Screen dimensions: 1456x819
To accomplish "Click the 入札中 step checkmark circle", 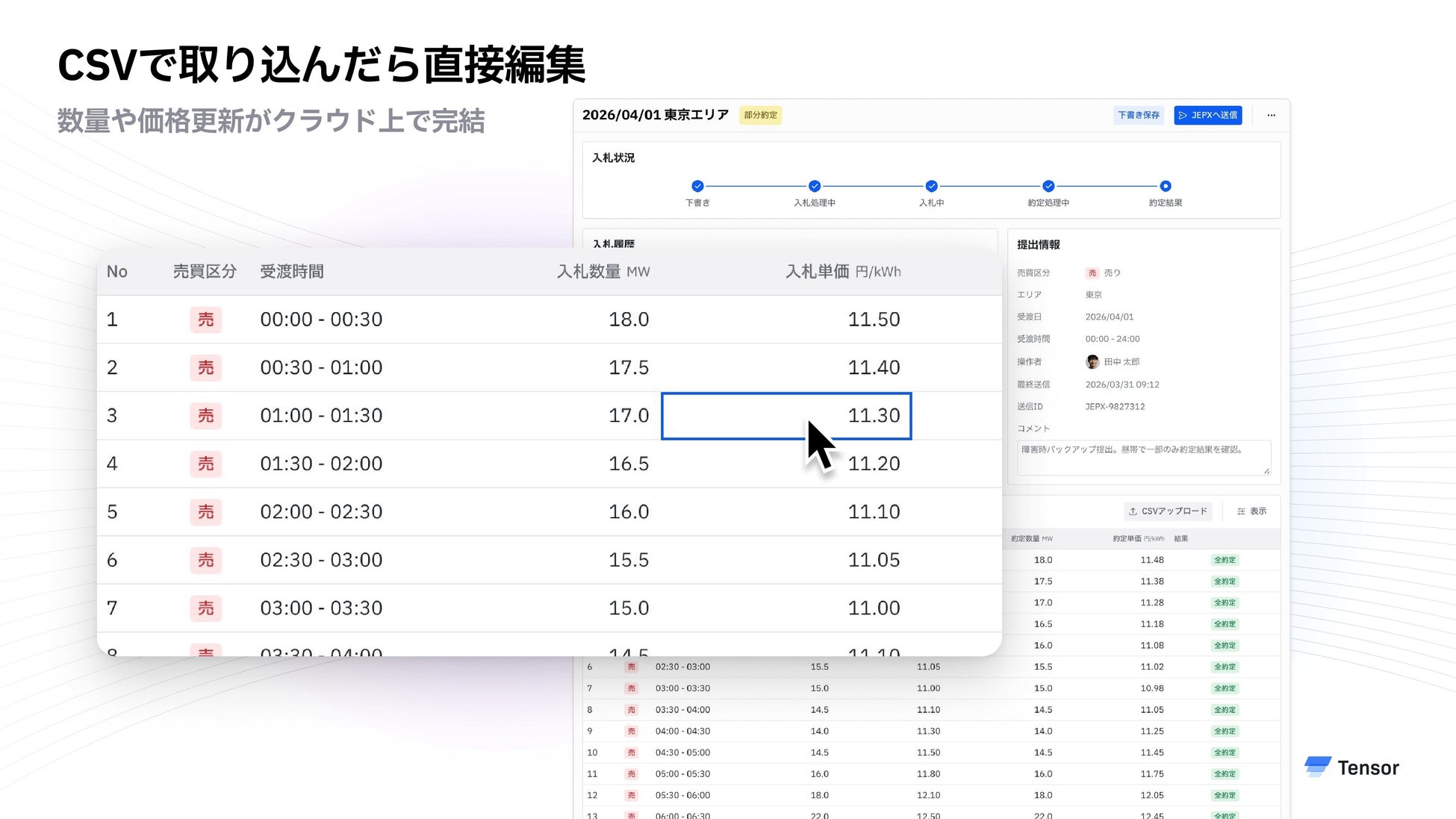I will tap(931, 186).
